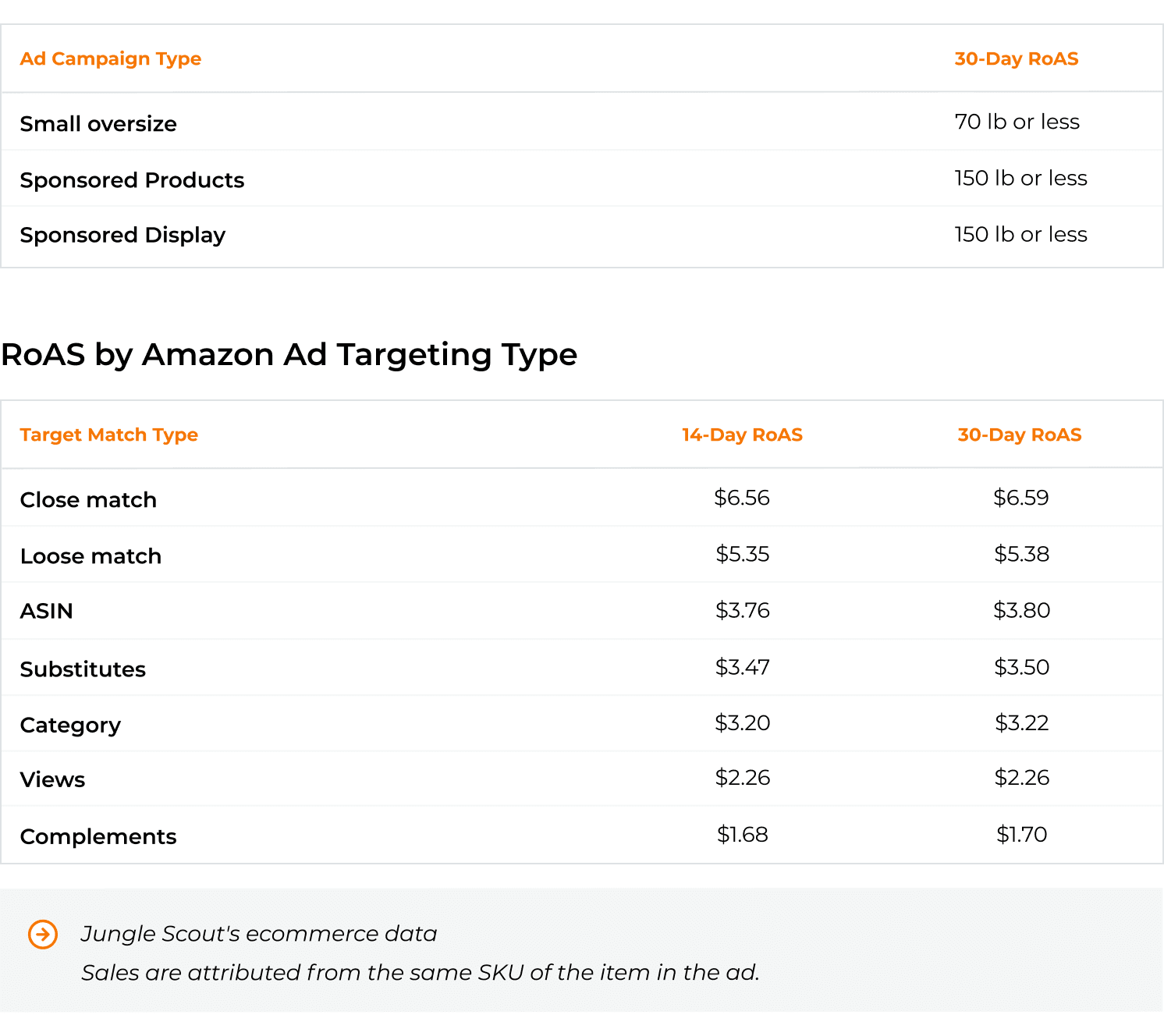Select the Ad Campaign Type column header
Image resolution: width=1164 pixels, height=1036 pixels.
111,59
